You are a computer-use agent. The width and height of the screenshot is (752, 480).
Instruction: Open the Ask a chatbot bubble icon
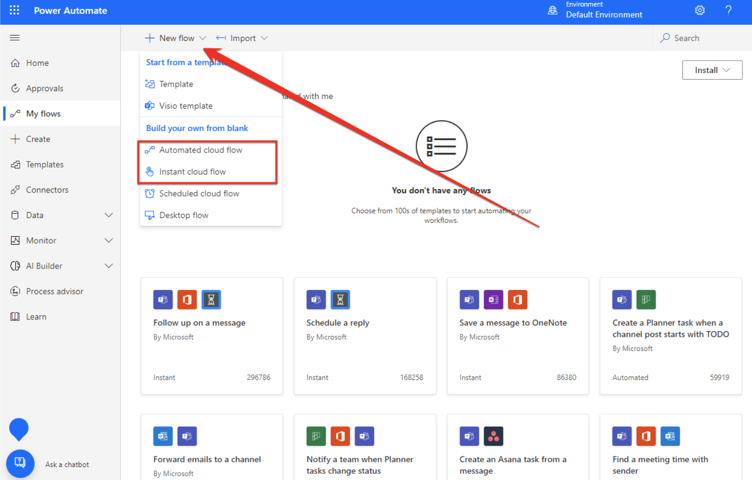tap(20, 464)
